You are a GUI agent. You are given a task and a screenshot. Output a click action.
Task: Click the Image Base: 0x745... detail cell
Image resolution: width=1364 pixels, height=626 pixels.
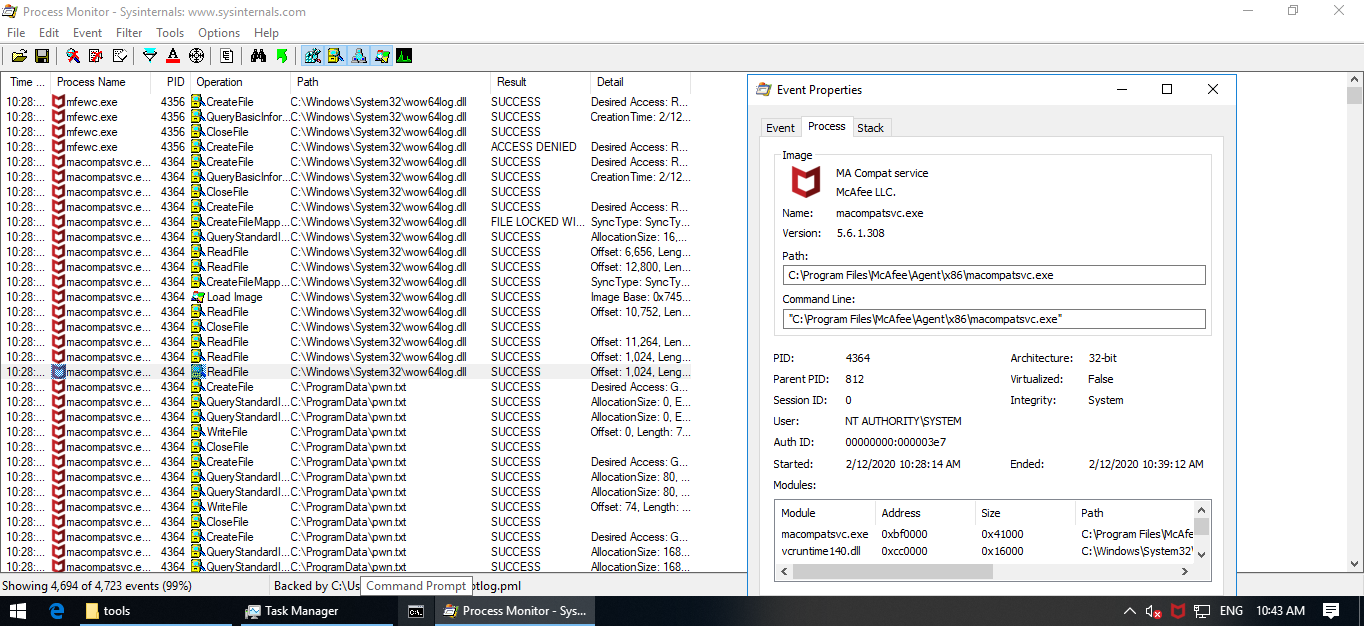[640, 297]
